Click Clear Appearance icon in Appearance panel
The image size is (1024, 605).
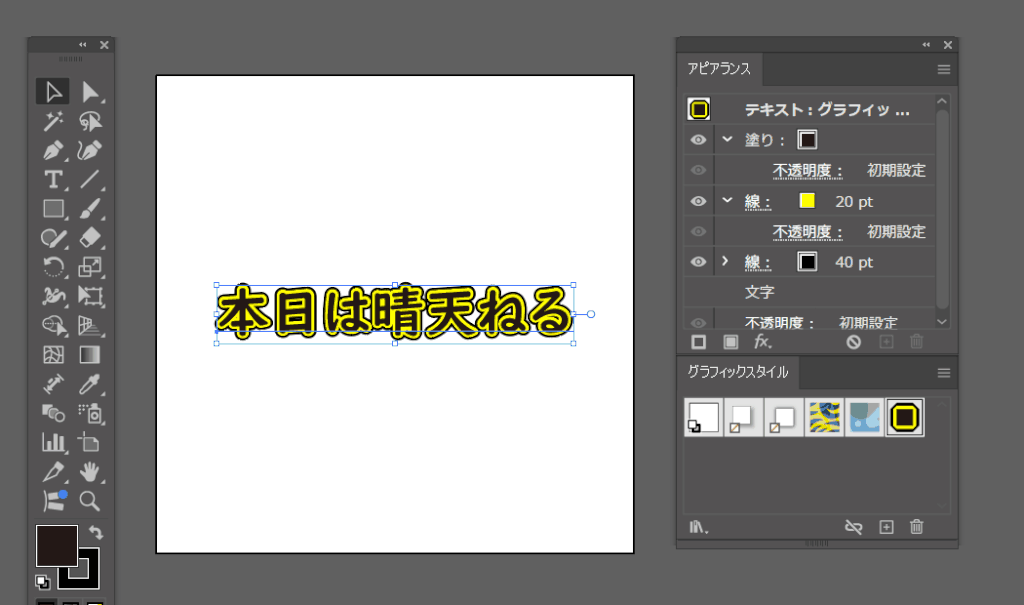coord(853,342)
